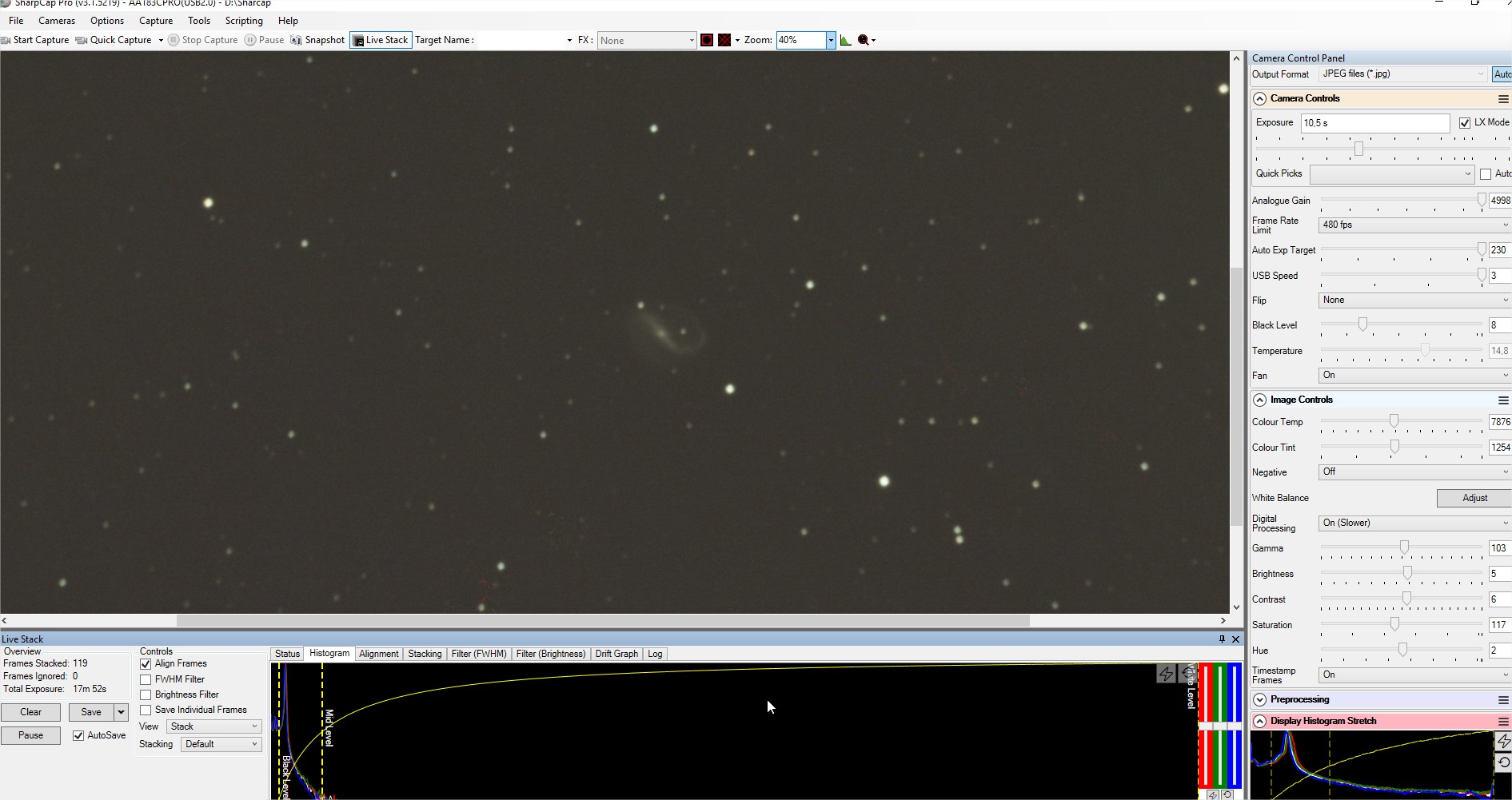Pin the Live Stack panel
The image size is (1512, 800).
[x=1222, y=639]
